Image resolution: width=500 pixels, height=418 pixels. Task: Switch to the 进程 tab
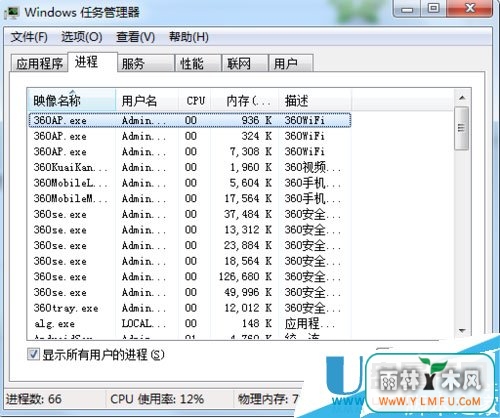92,62
